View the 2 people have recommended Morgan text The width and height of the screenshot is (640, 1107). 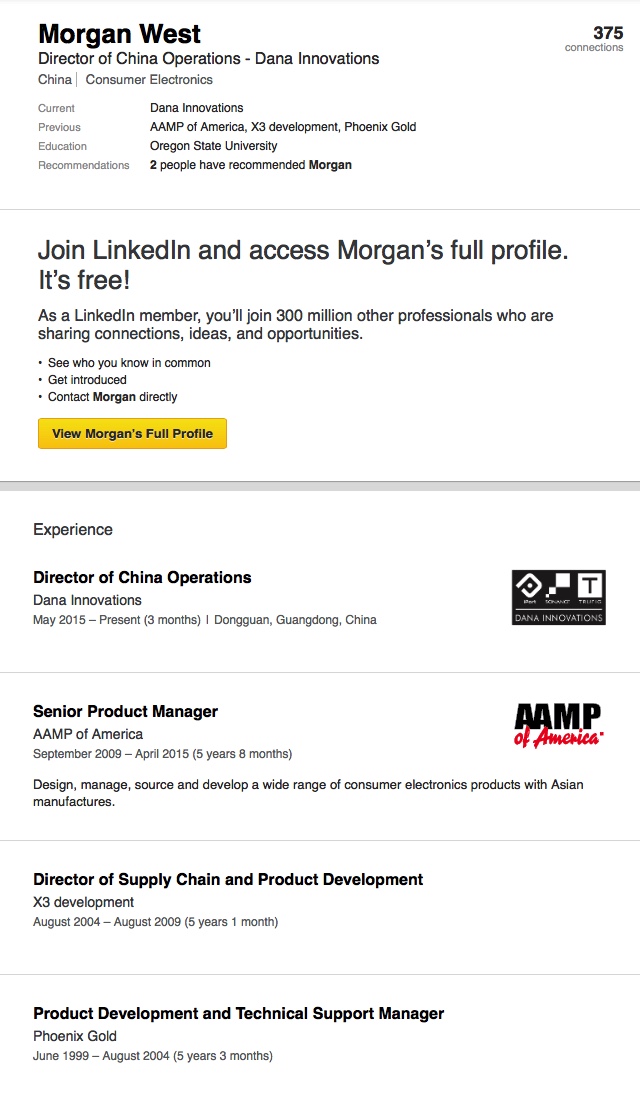(250, 165)
